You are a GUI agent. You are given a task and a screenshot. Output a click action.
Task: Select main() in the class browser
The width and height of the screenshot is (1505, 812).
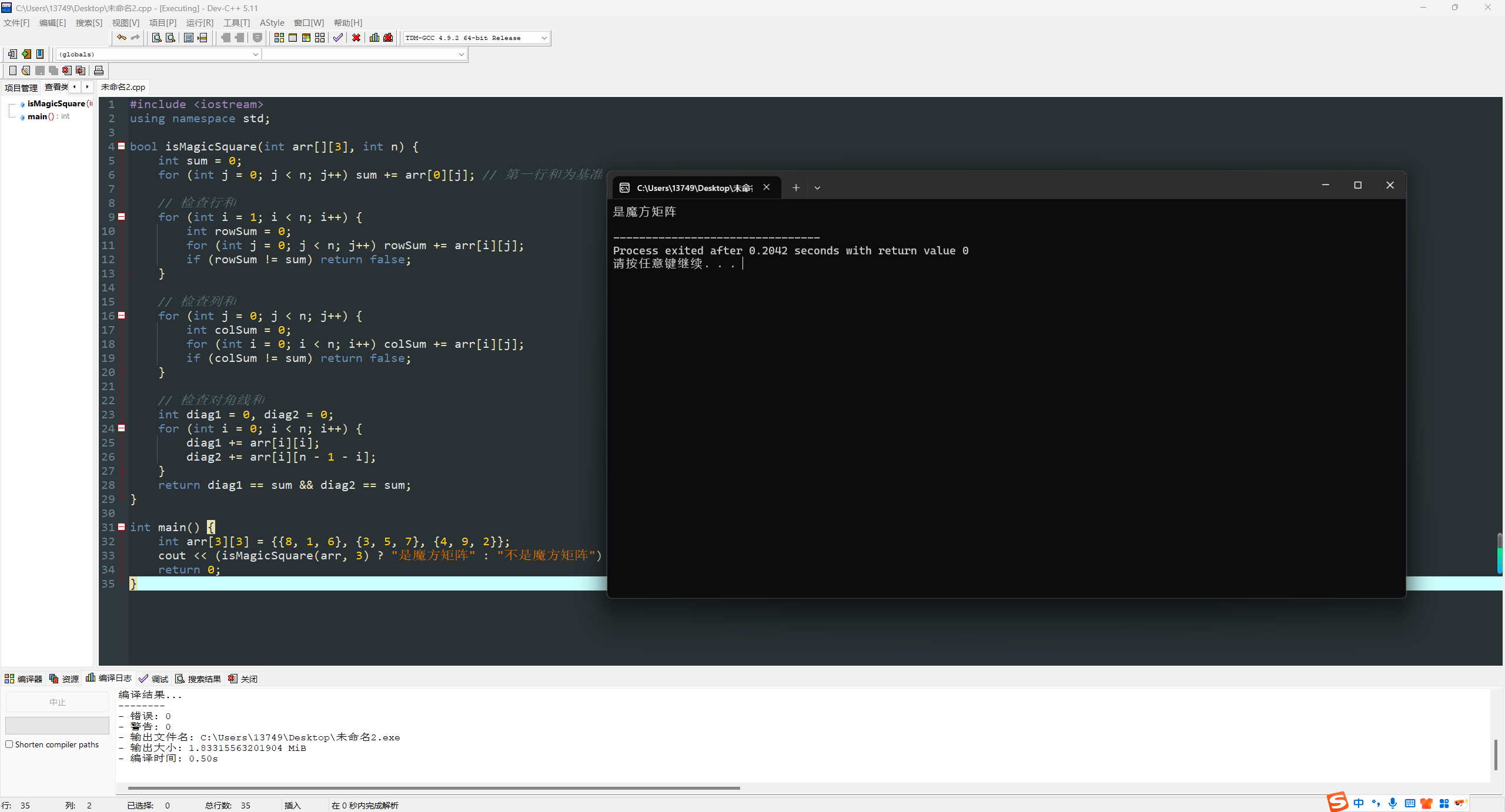(x=37, y=116)
